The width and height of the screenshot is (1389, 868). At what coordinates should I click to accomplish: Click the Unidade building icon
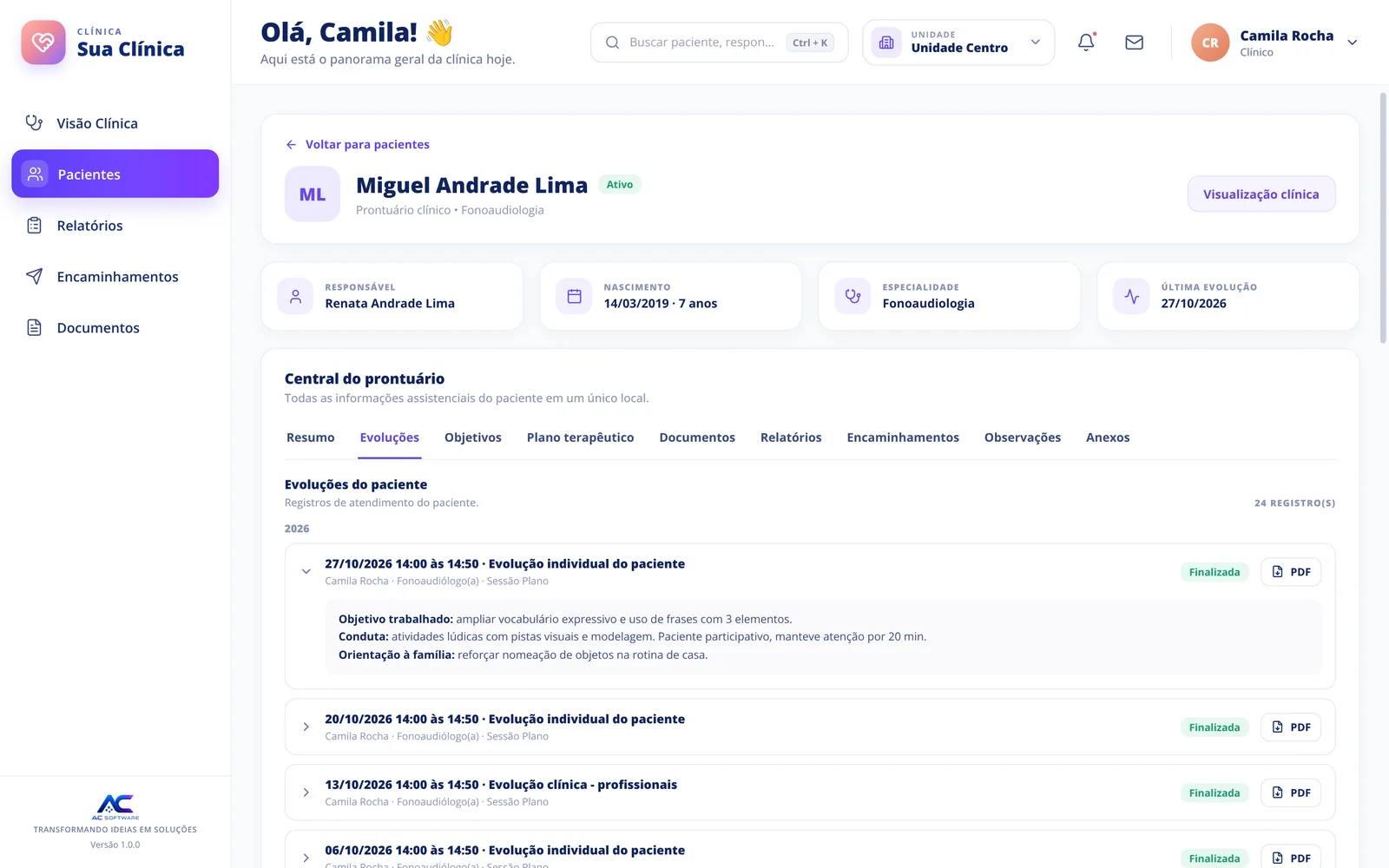[x=886, y=43]
